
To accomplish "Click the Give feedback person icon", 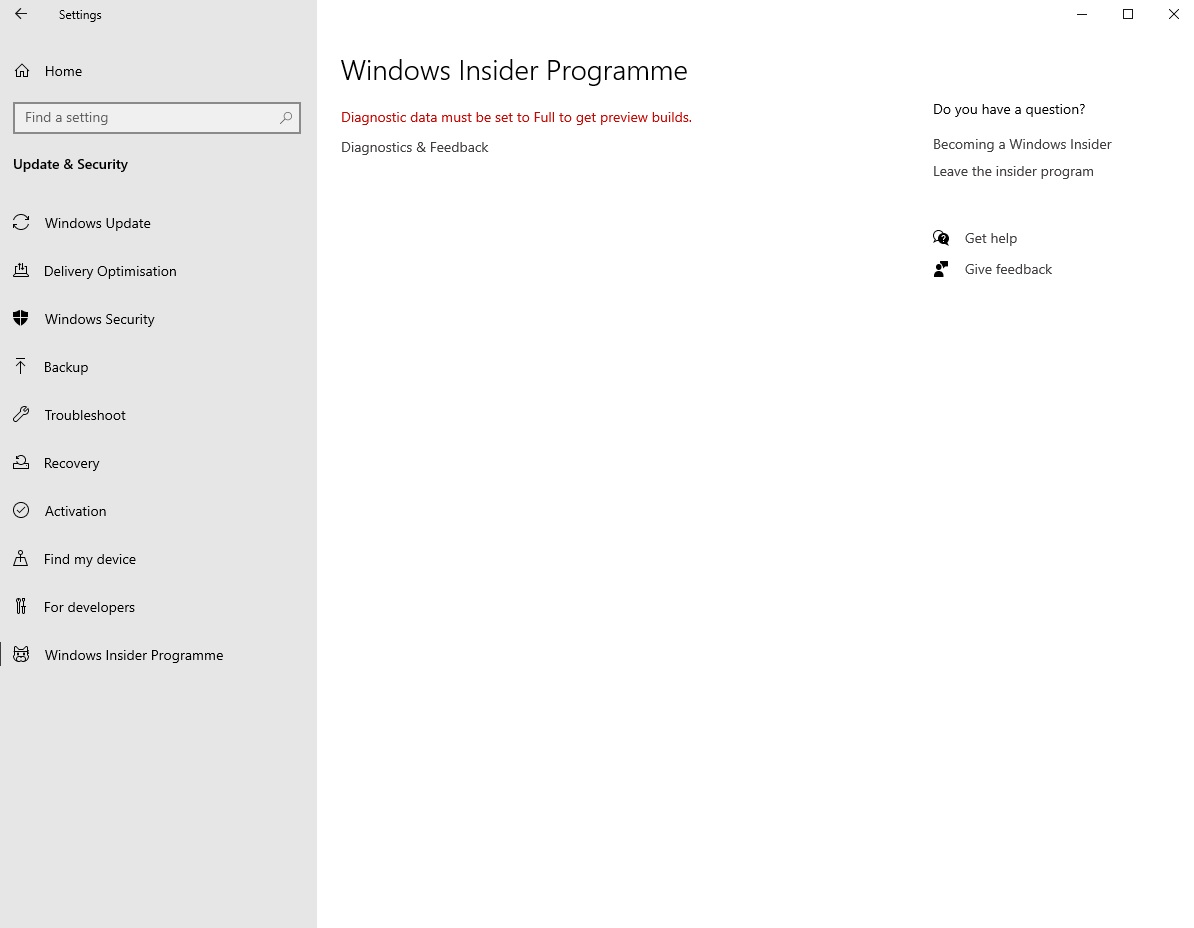I will (941, 269).
